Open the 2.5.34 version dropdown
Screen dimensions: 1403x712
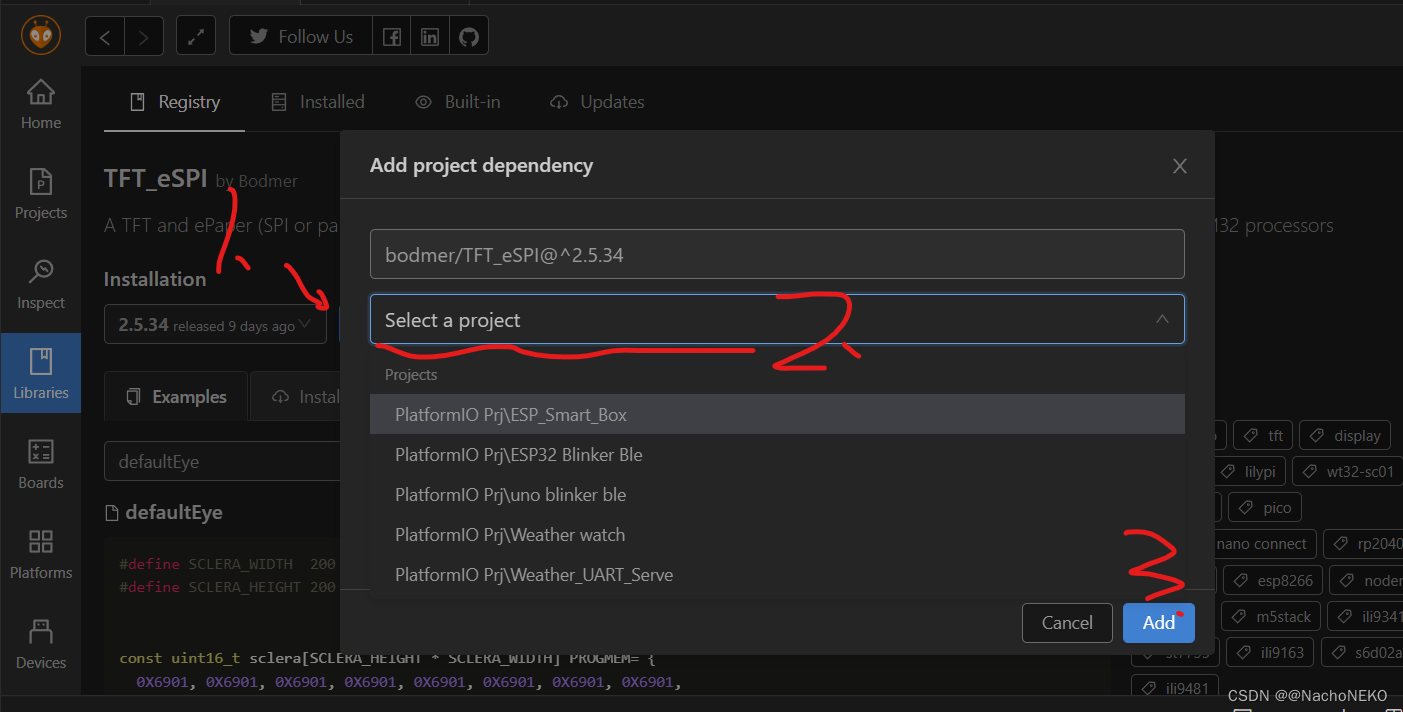pyautogui.click(x=215, y=326)
